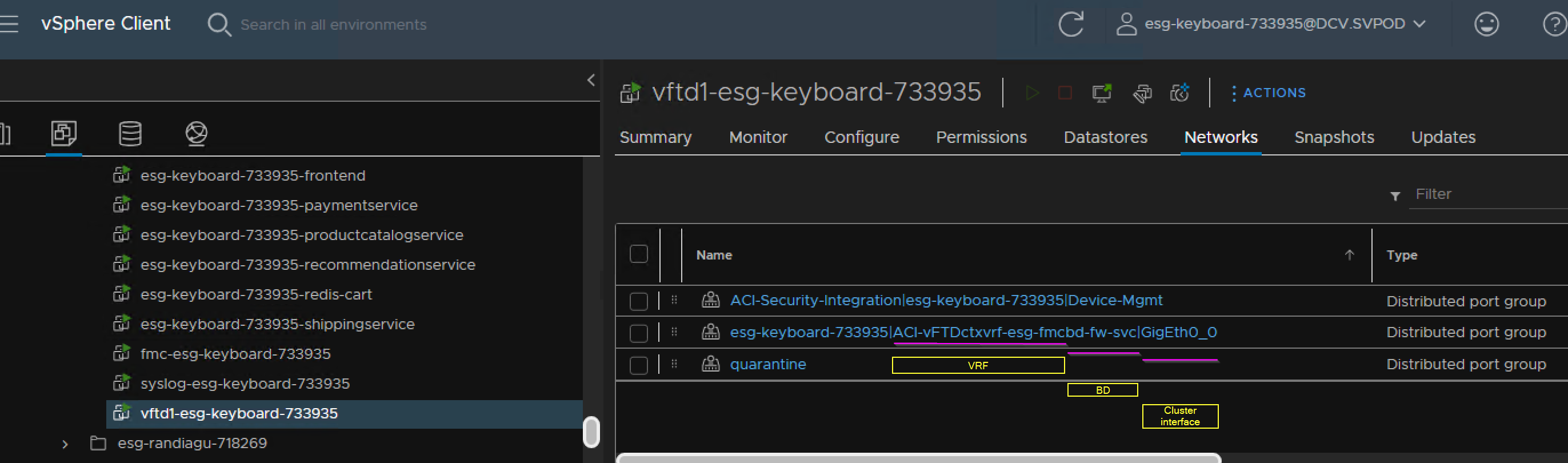
Task: Click the Filter input field
Action: [x=1488, y=194]
